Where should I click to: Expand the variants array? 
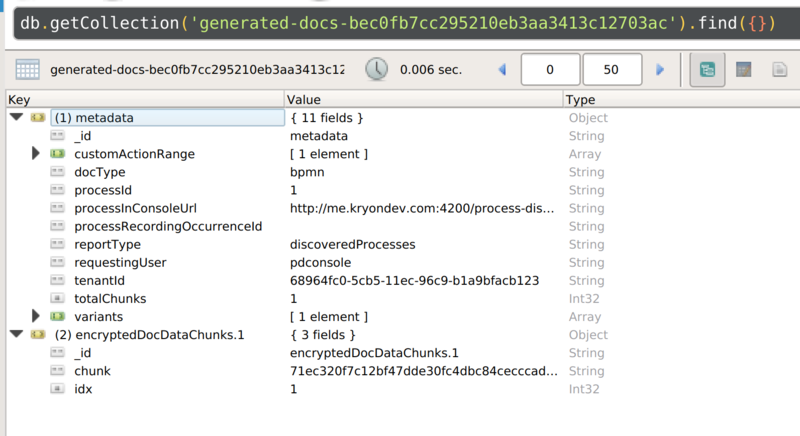(x=35, y=316)
